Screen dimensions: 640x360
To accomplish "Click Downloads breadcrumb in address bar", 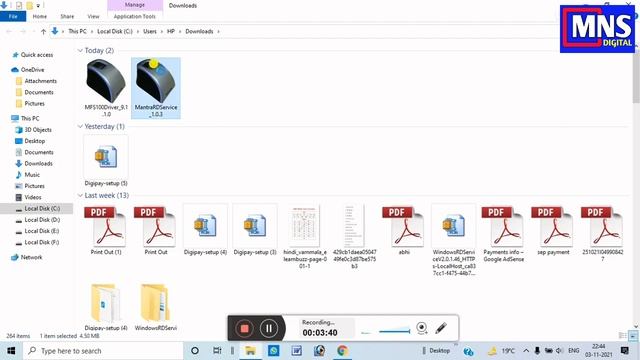I will coord(199,31).
